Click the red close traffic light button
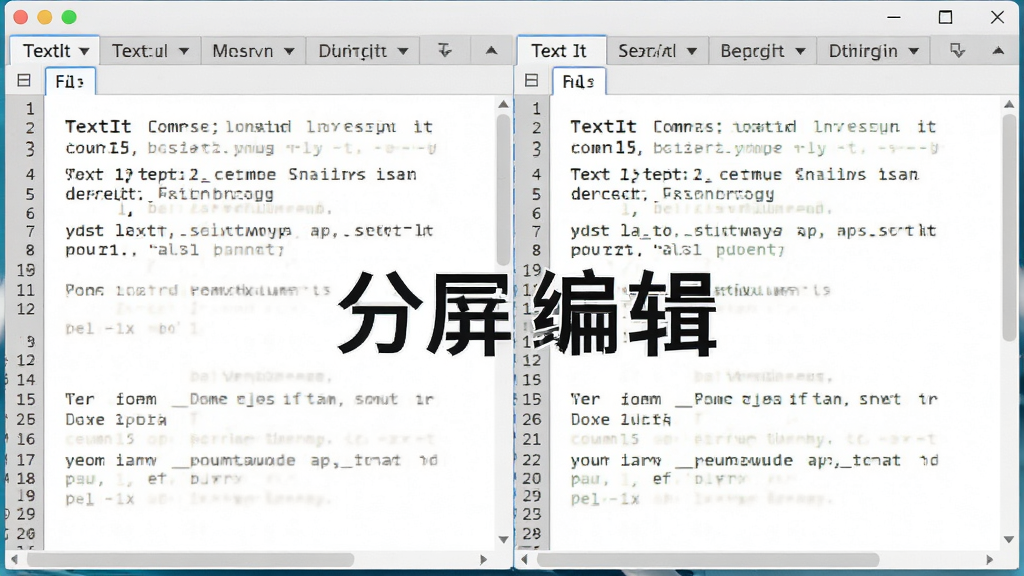The height and width of the screenshot is (576, 1024). 20,17
